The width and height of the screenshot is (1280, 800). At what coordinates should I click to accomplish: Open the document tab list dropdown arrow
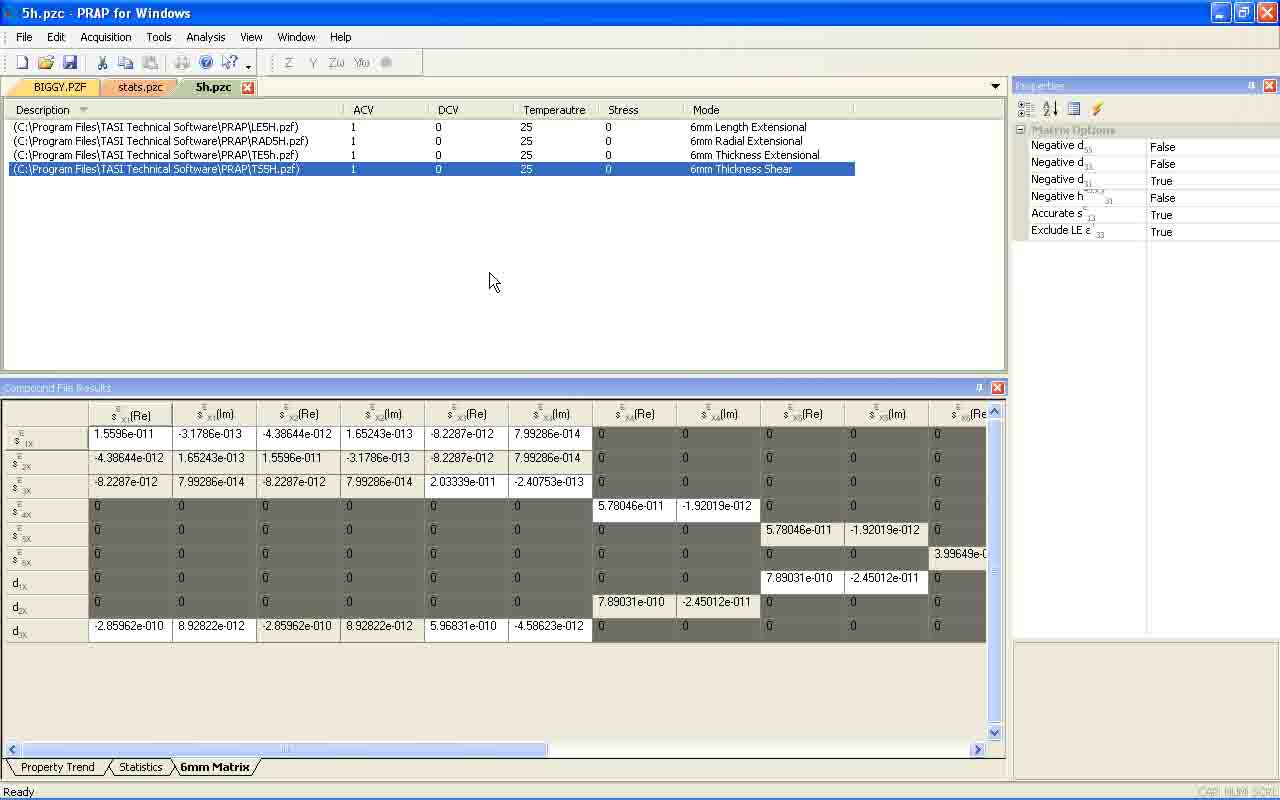click(995, 87)
